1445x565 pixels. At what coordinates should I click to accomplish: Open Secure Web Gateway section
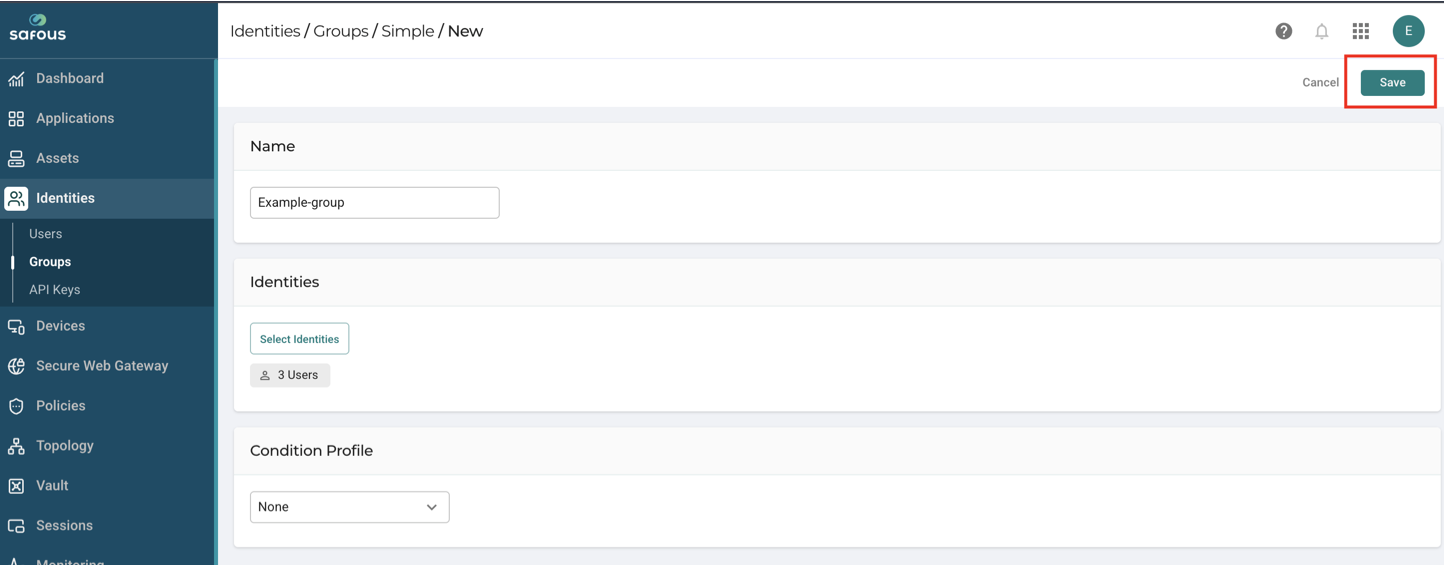[107, 366]
